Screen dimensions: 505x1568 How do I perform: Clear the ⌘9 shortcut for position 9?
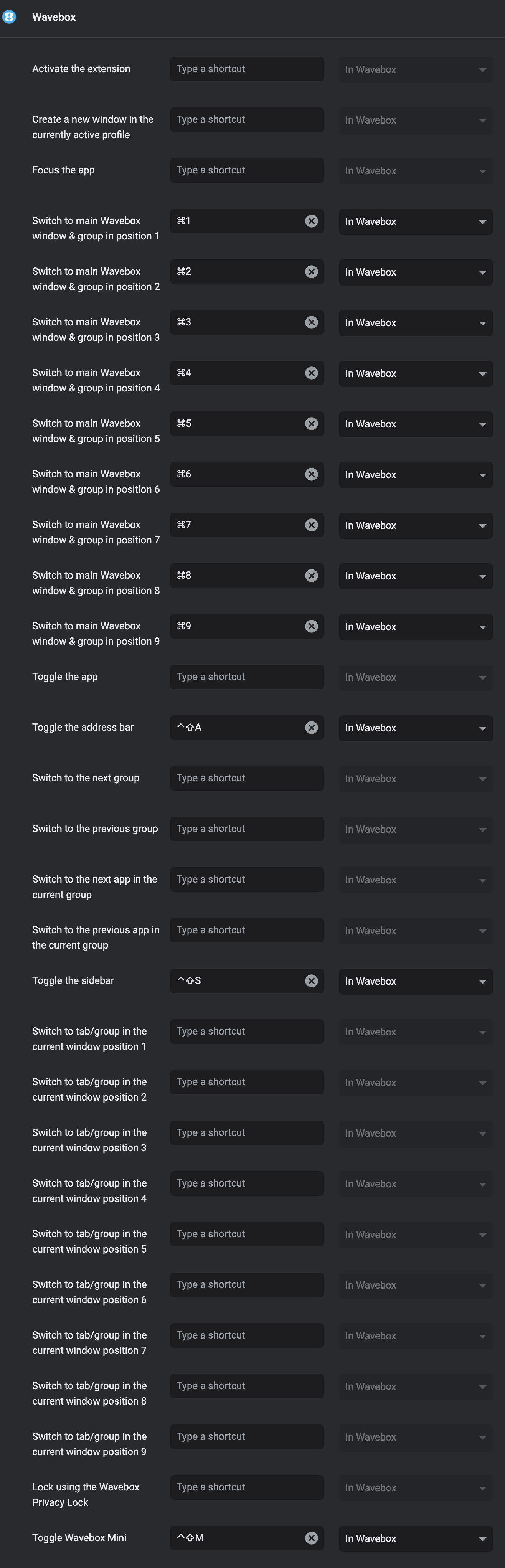pos(312,626)
